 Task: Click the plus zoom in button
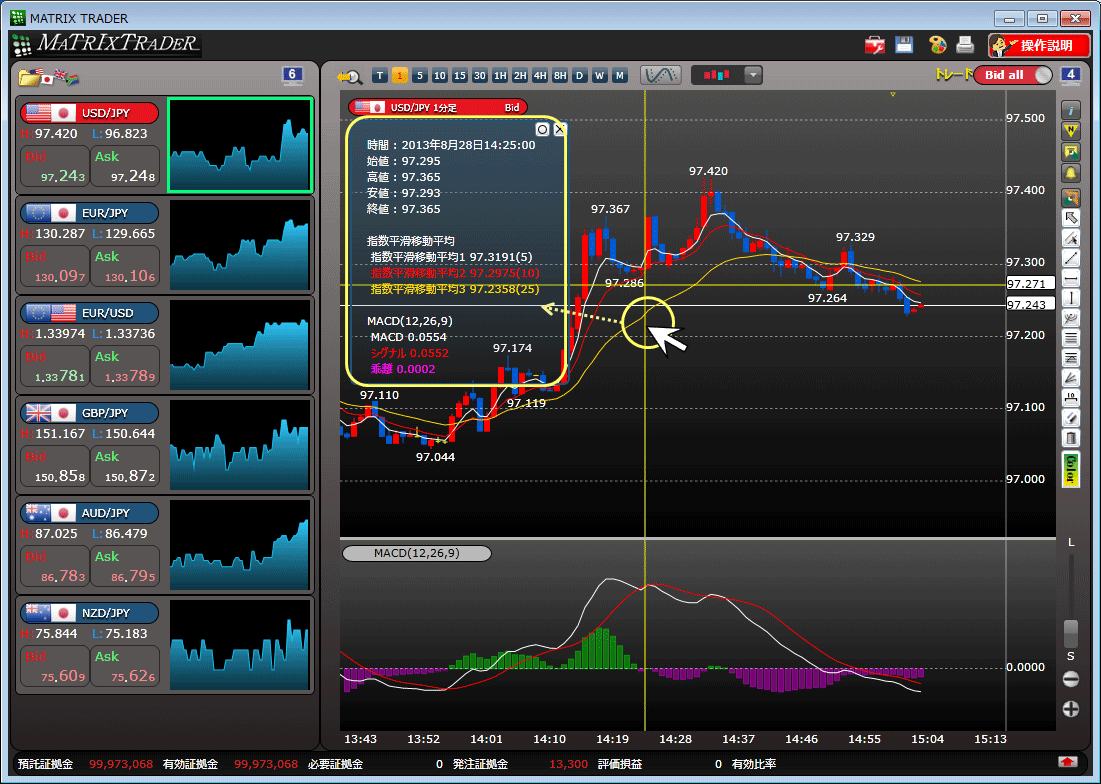(x=1071, y=709)
